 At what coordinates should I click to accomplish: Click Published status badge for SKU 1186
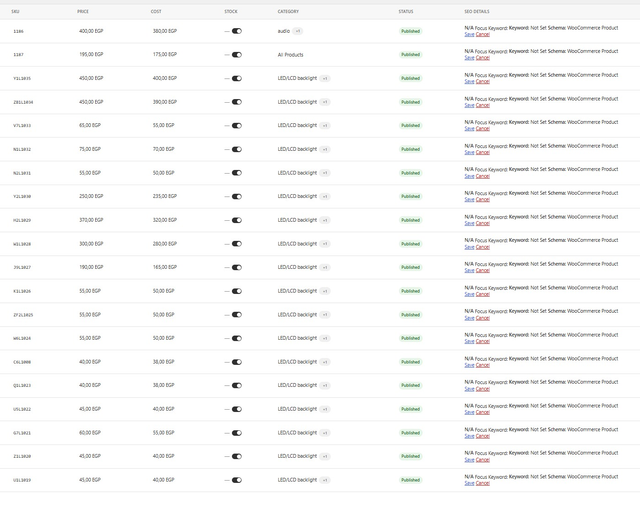click(x=411, y=31)
